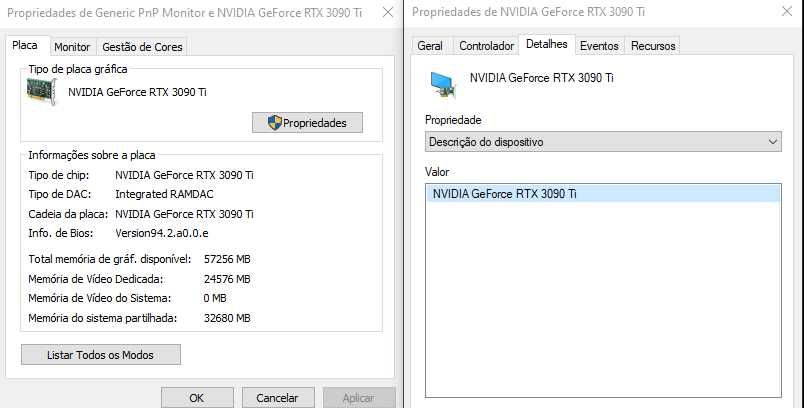Click the graphics card icon in Placa tab
This screenshot has height=408, width=804.
point(41,91)
